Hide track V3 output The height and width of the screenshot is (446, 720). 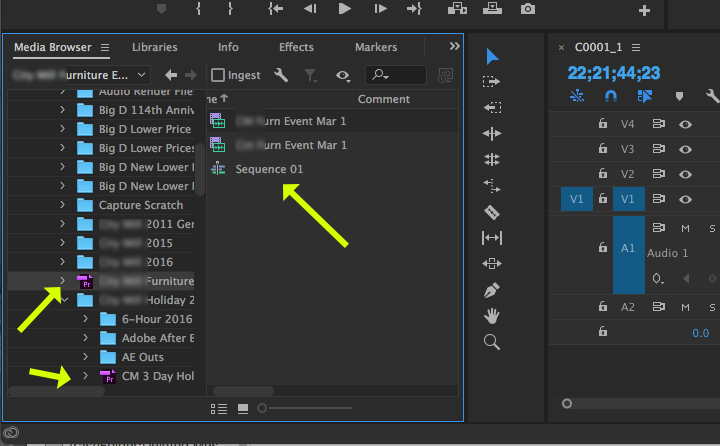[x=686, y=149]
